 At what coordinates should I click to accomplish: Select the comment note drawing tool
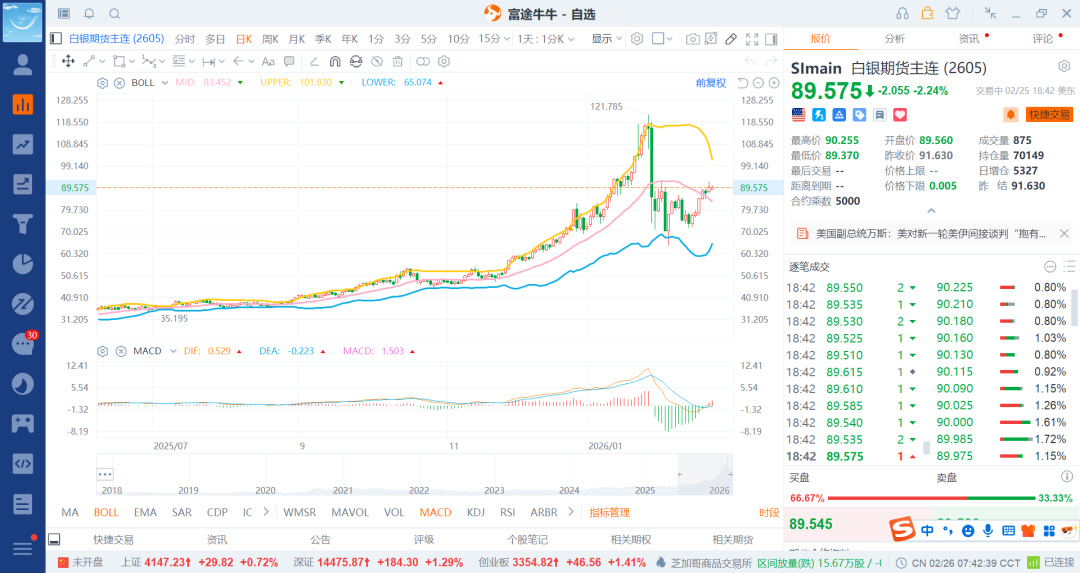coord(289,61)
